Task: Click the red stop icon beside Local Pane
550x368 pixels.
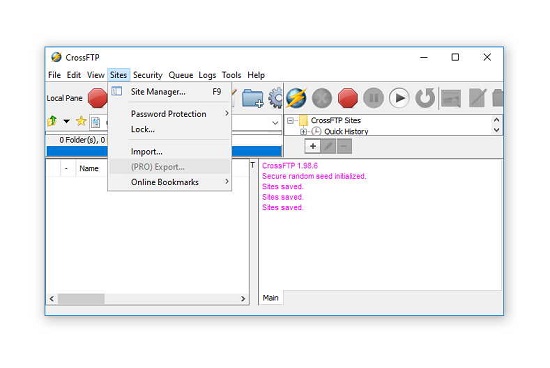Action: [x=97, y=98]
